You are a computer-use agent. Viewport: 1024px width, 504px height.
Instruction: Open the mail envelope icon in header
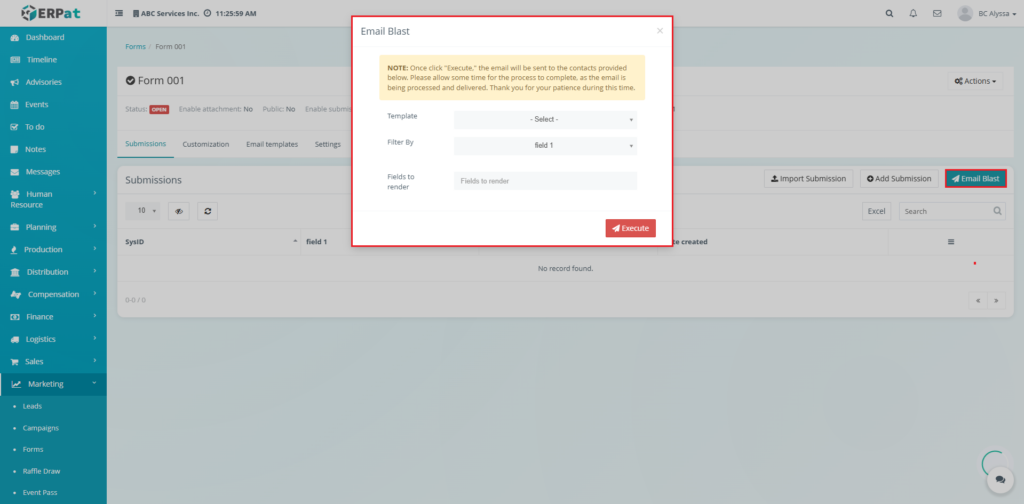[x=937, y=14]
